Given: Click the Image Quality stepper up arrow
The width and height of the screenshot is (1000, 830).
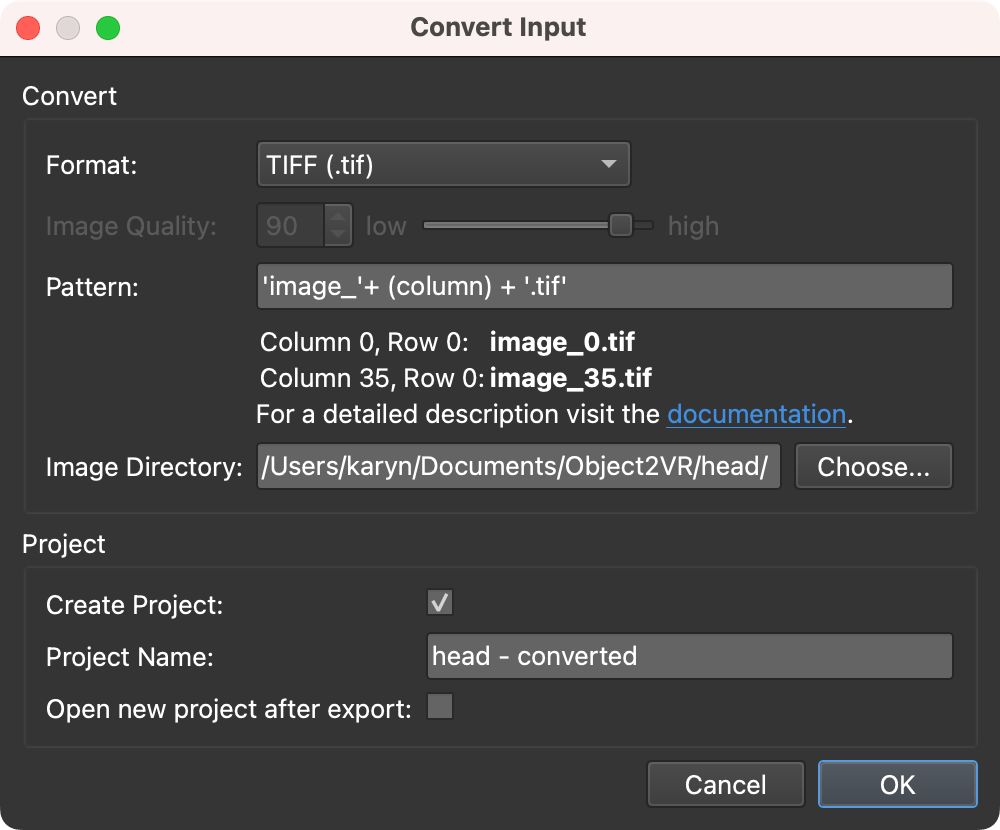Looking at the screenshot, I should [338, 216].
